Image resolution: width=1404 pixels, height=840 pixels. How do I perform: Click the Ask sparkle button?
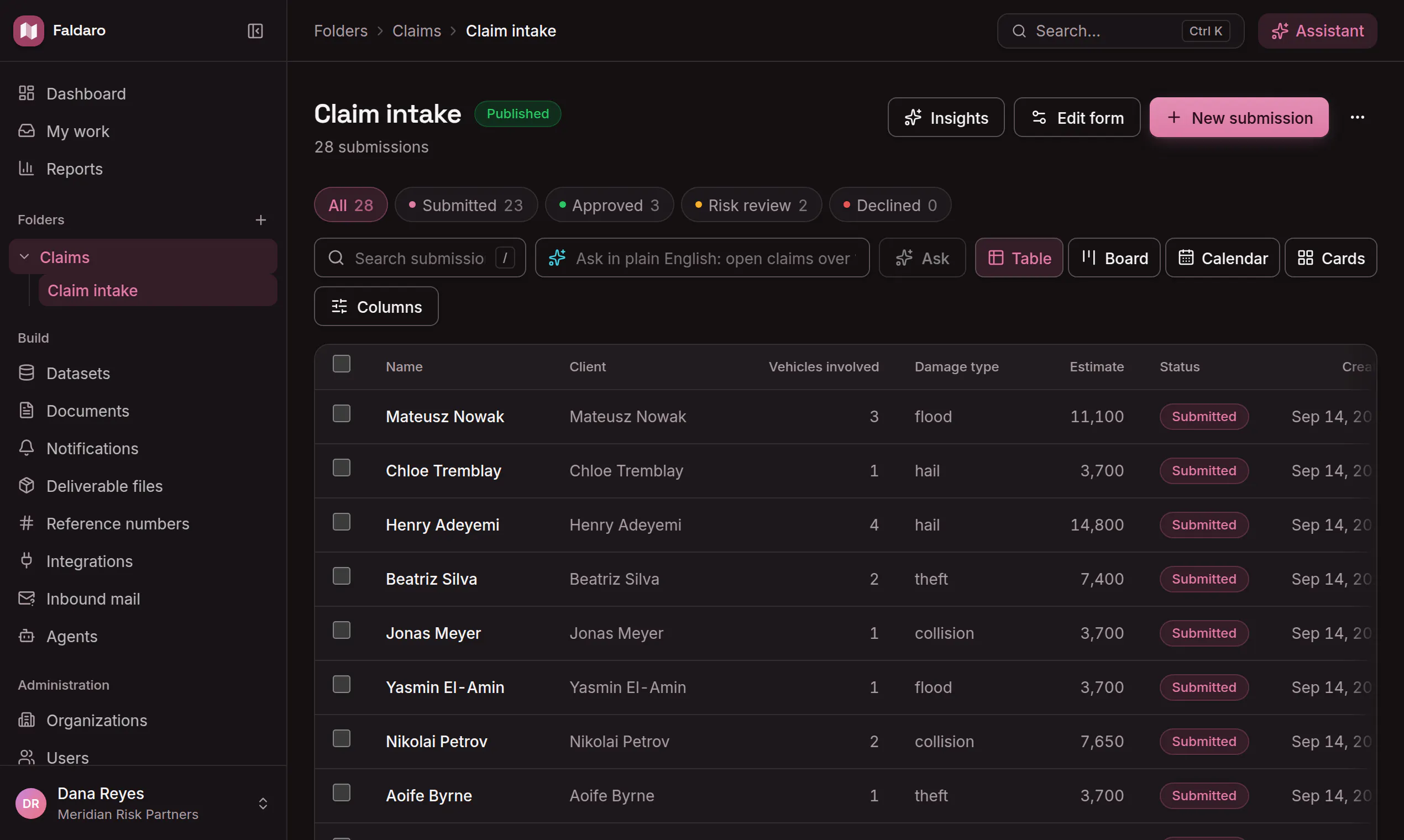click(922, 258)
